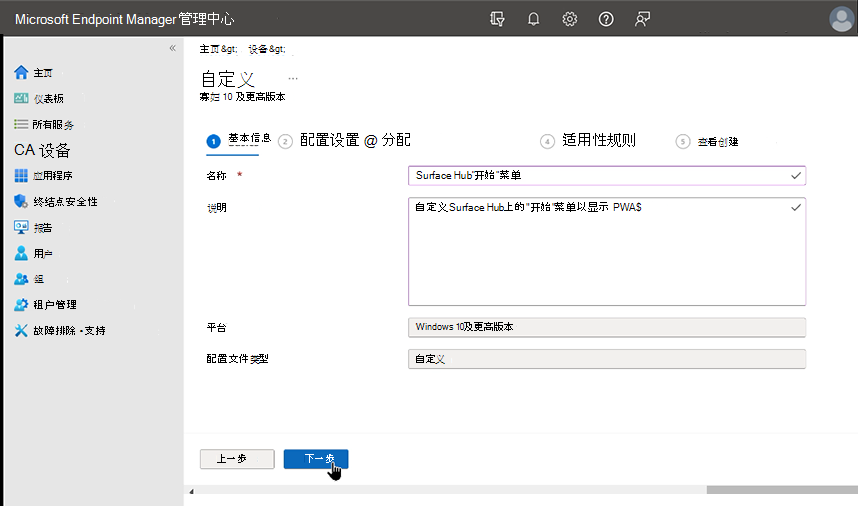Select 应用程序 grid icon in sidebar
The width and height of the screenshot is (858, 506).
pyautogui.click(x=22, y=176)
